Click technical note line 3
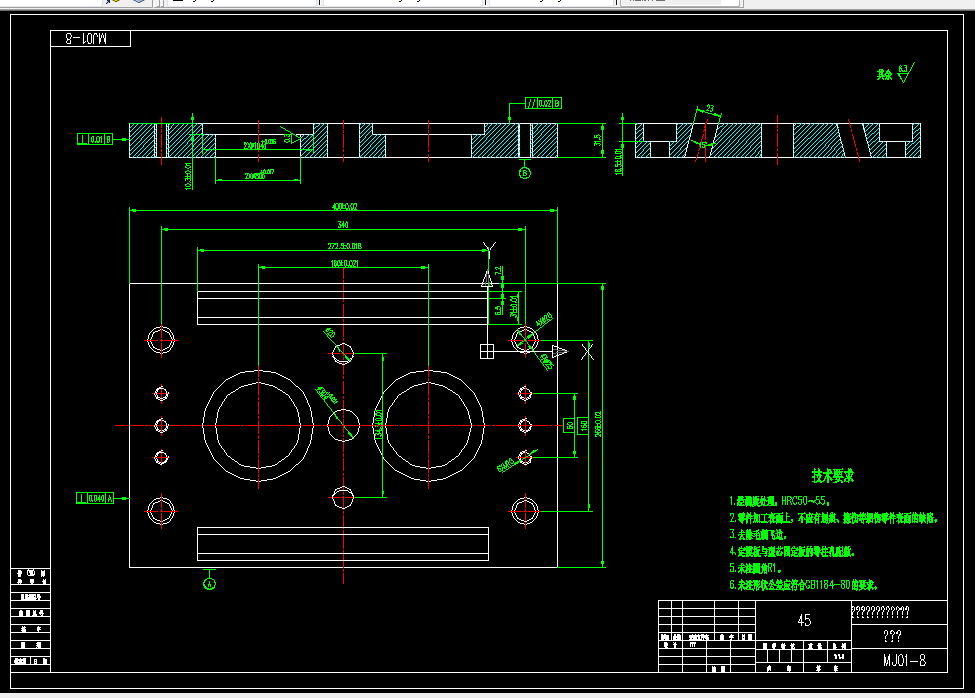Screen dimensions: 975x698 758,535
